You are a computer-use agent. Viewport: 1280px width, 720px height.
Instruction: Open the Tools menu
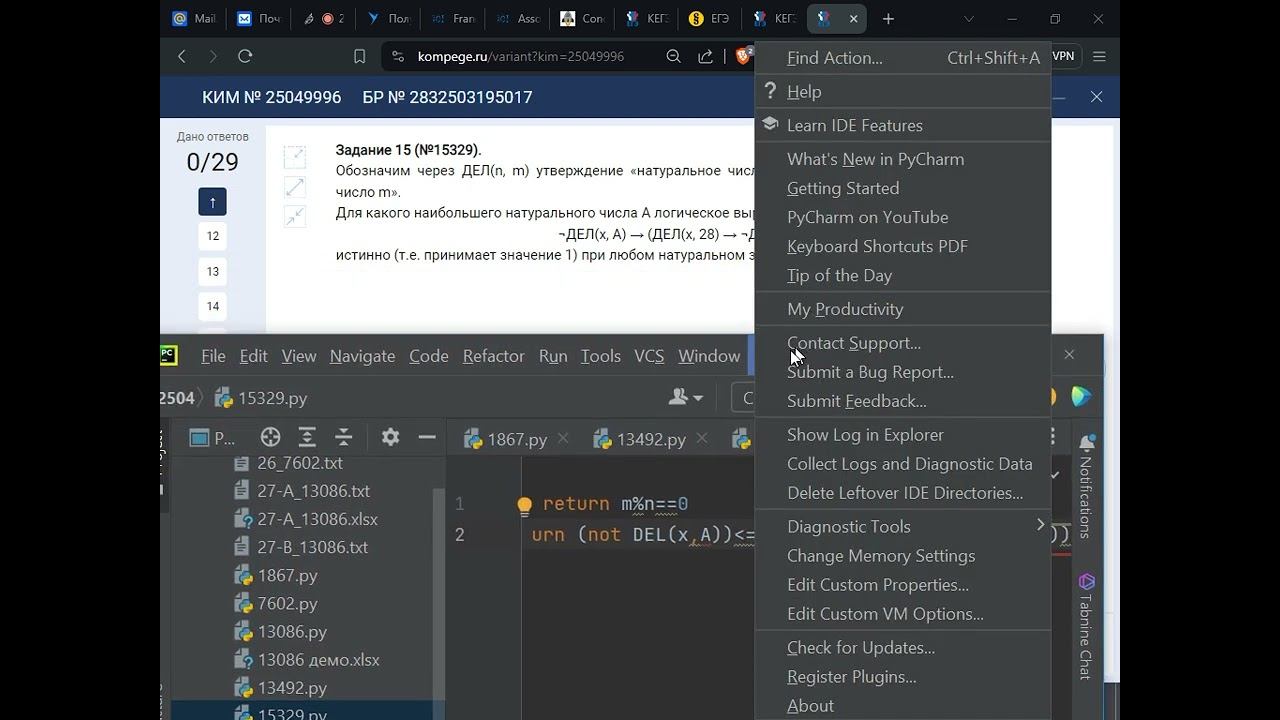pos(601,356)
